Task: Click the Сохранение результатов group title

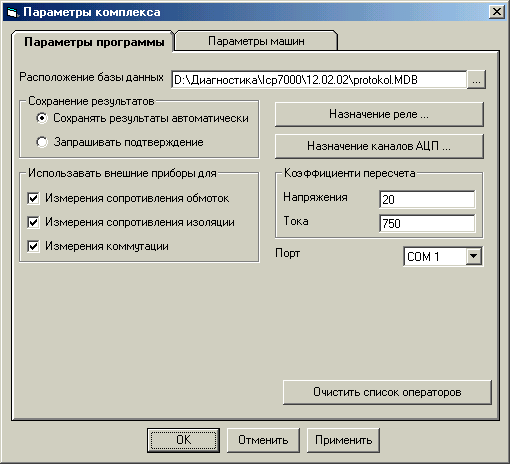Action: tap(91, 101)
